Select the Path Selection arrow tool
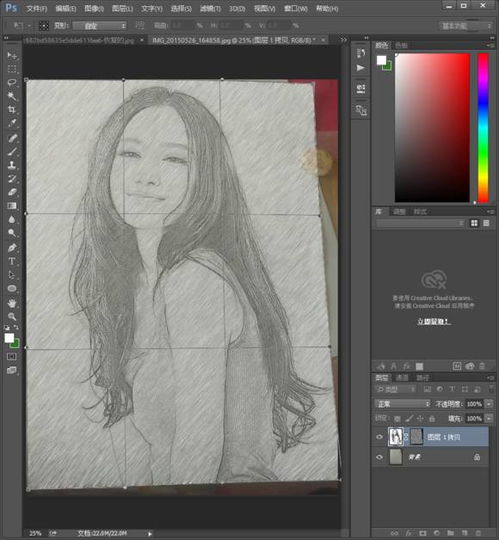The image size is (499, 540). click(x=12, y=275)
